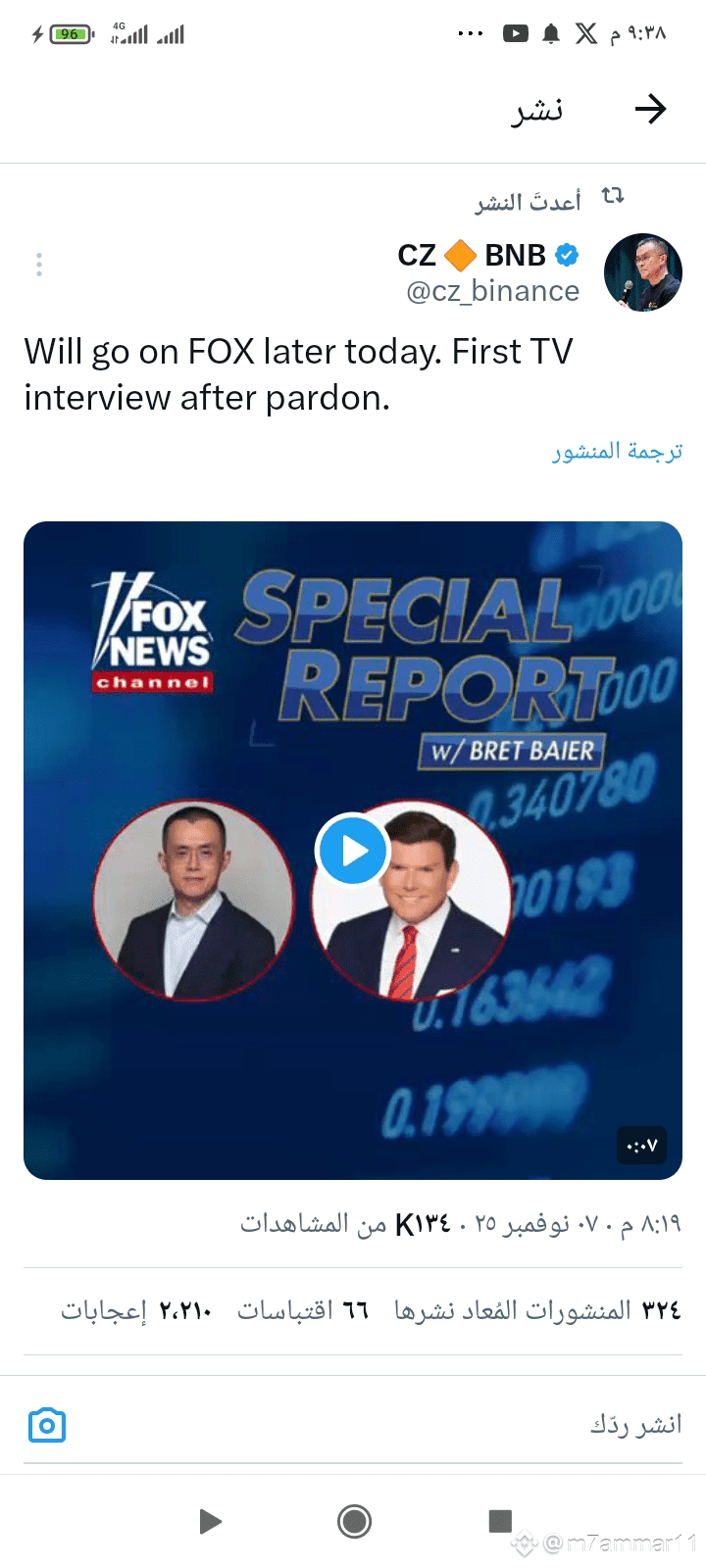Tap the Translate post link

(617, 451)
